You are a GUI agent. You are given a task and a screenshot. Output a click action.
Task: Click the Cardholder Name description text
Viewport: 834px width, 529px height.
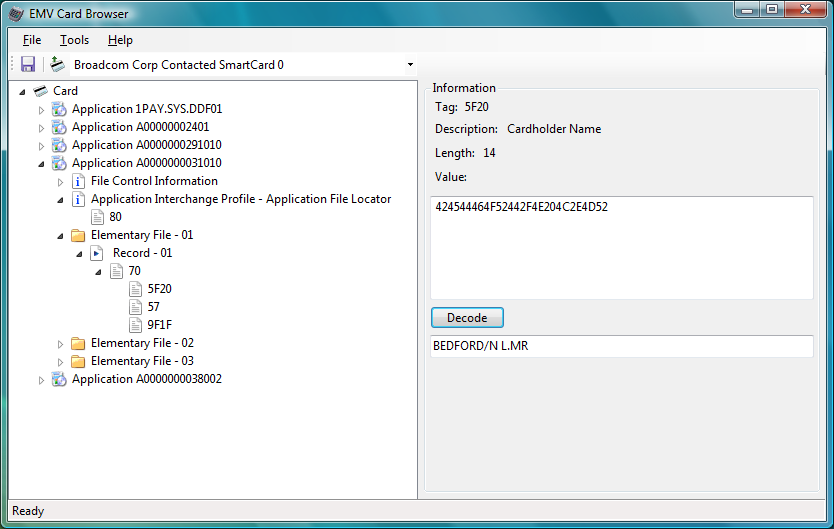click(554, 129)
